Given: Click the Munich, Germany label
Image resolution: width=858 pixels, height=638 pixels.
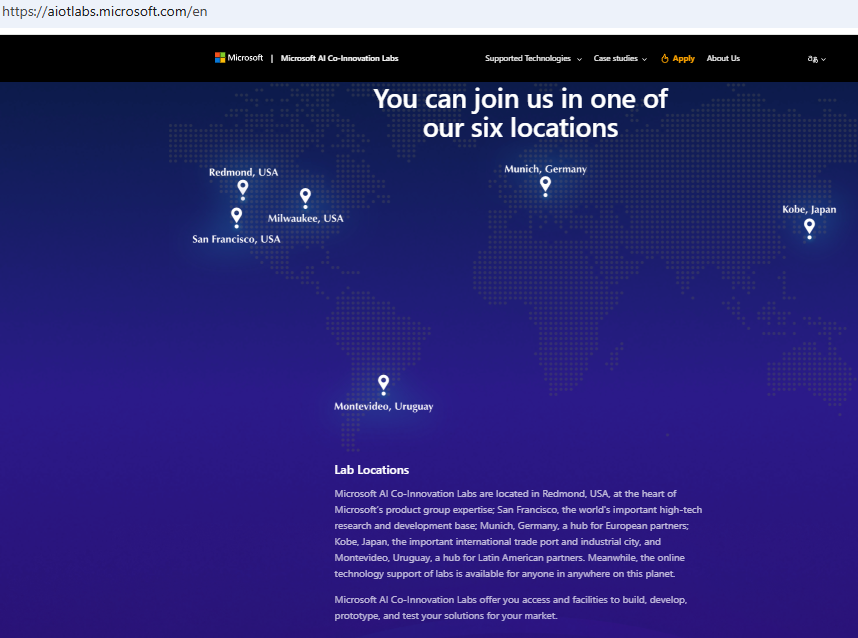Looking at the screenshot, I should [546, 169].
